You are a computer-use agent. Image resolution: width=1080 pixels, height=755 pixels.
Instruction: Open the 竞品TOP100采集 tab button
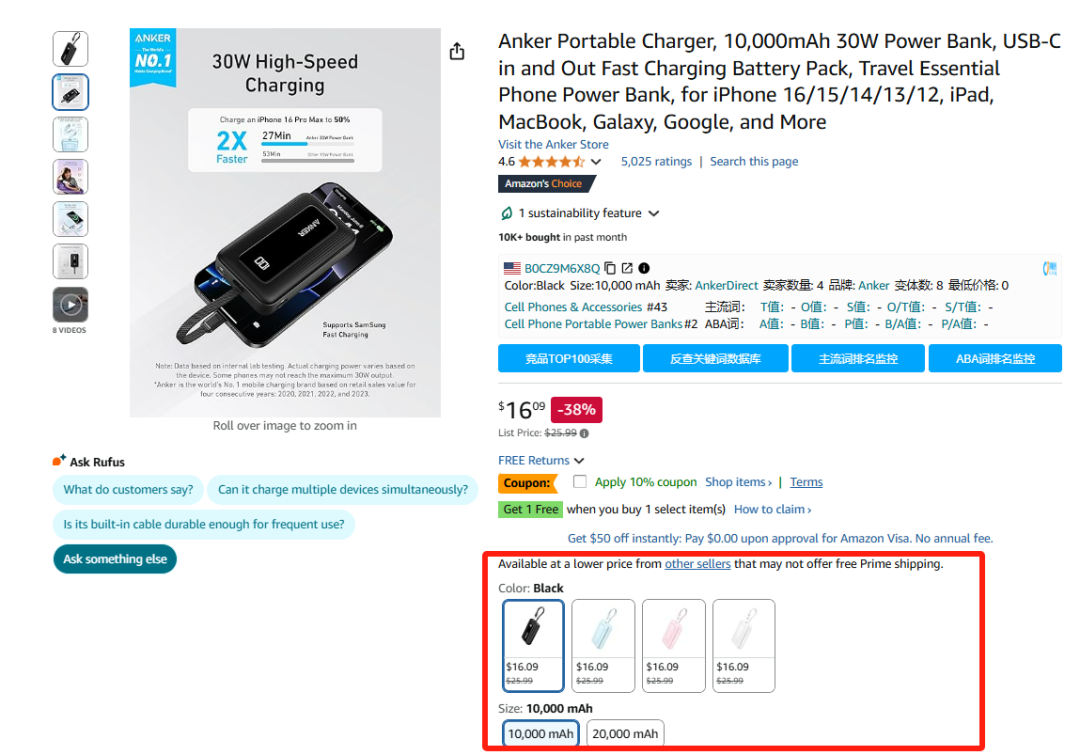pyautogui.click(x=568, y=358)
